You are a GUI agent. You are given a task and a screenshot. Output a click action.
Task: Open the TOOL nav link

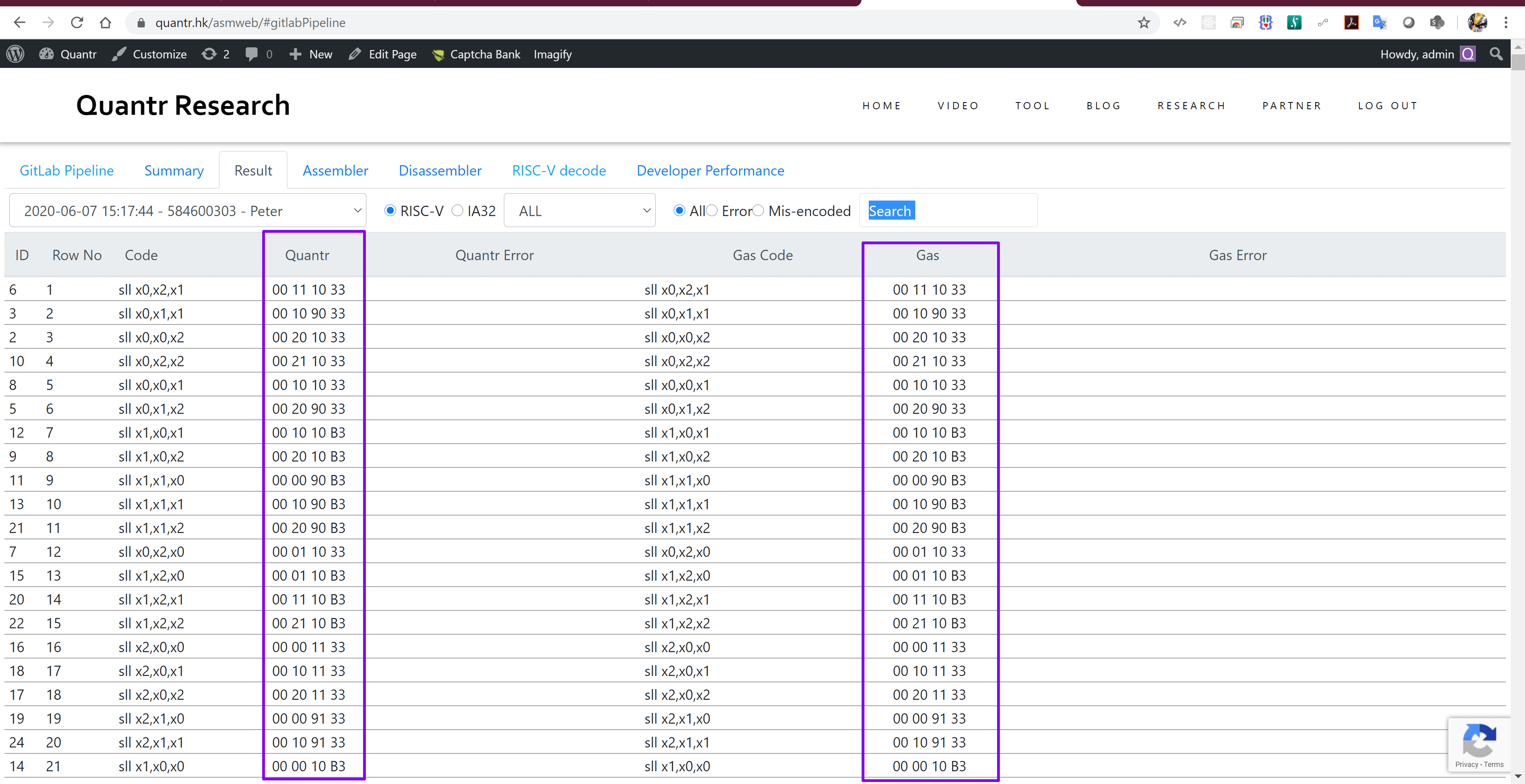point(1032,105)
